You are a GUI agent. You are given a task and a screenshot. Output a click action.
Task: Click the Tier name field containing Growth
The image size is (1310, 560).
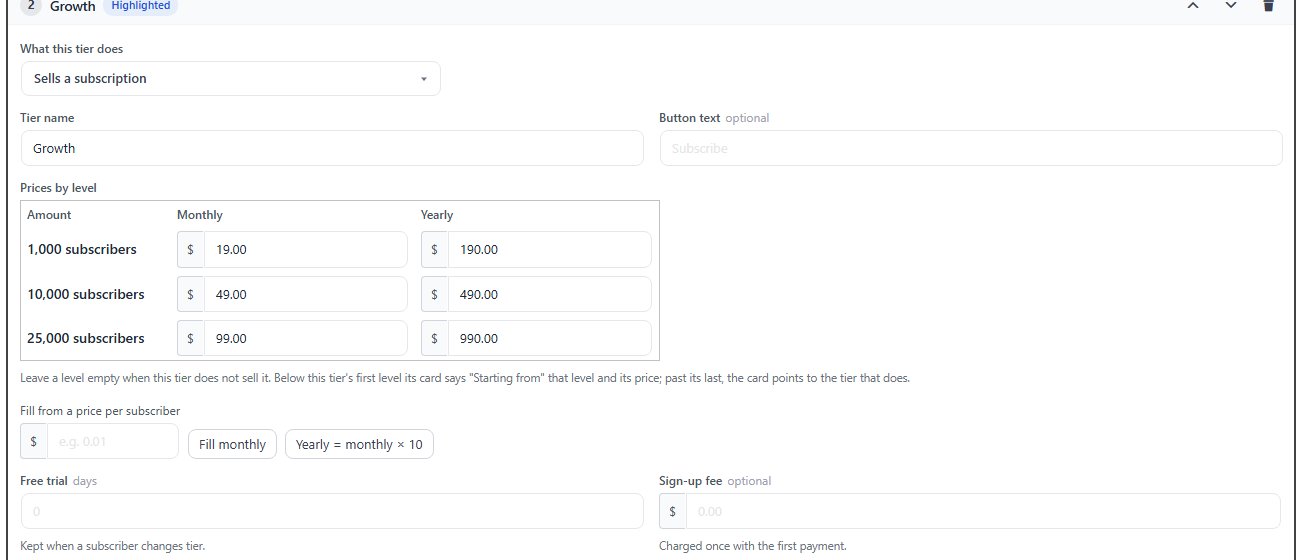pyautogui.click(x=332, y=148)
